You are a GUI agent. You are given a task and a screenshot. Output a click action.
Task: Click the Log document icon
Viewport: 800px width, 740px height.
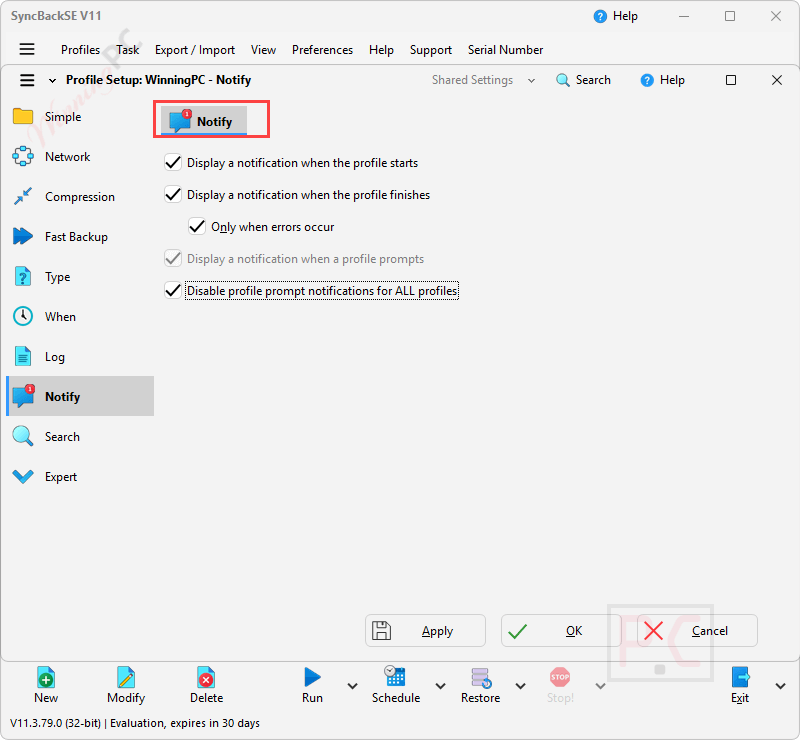click(x=23, y=356)
